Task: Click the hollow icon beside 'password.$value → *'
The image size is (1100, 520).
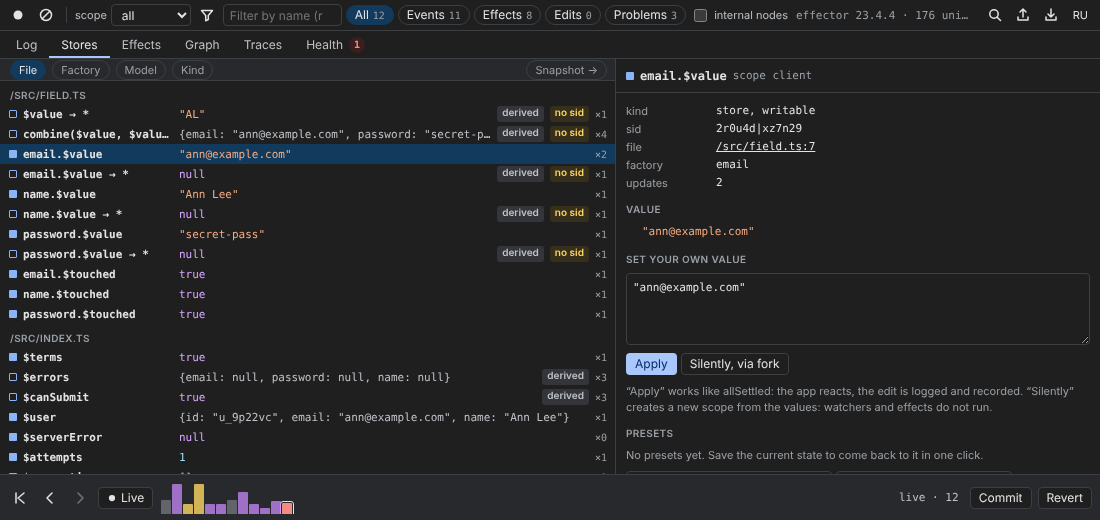Action: pos(13,254)
